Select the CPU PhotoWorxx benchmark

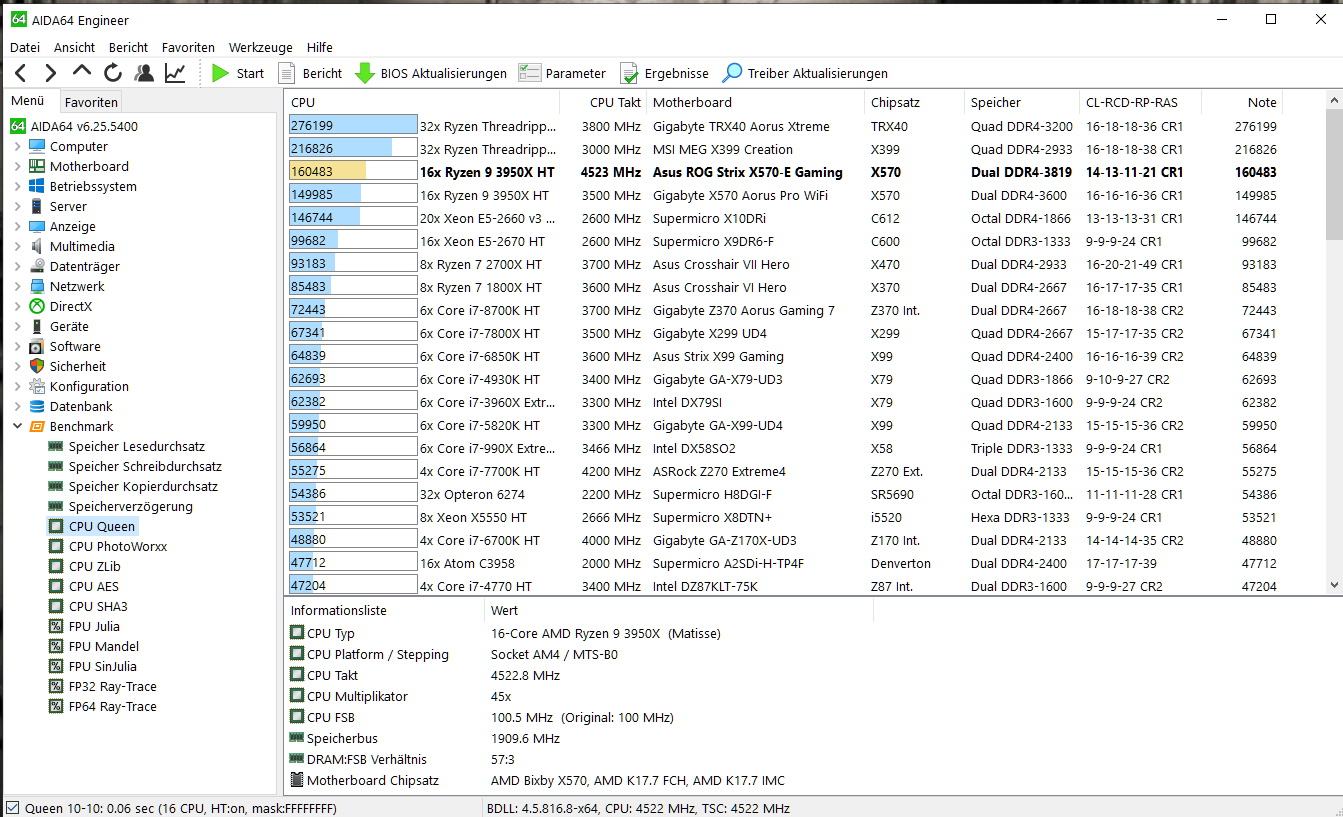[108, 546]
